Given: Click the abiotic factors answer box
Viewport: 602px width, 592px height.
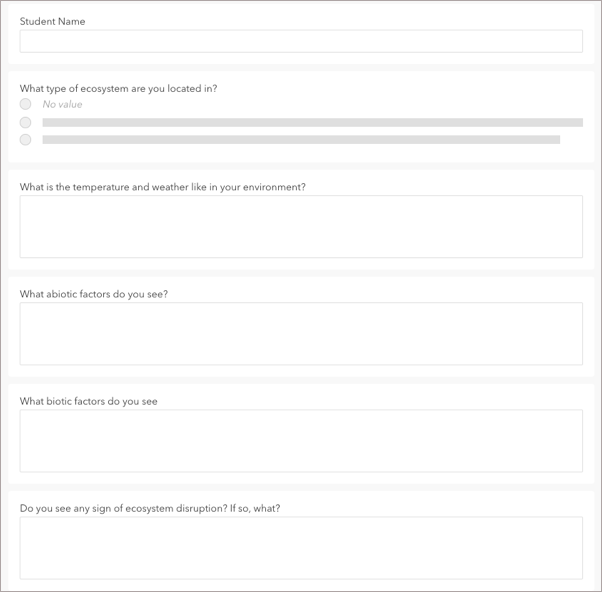Looking at the screenshot, I should [x=300, y=334].
